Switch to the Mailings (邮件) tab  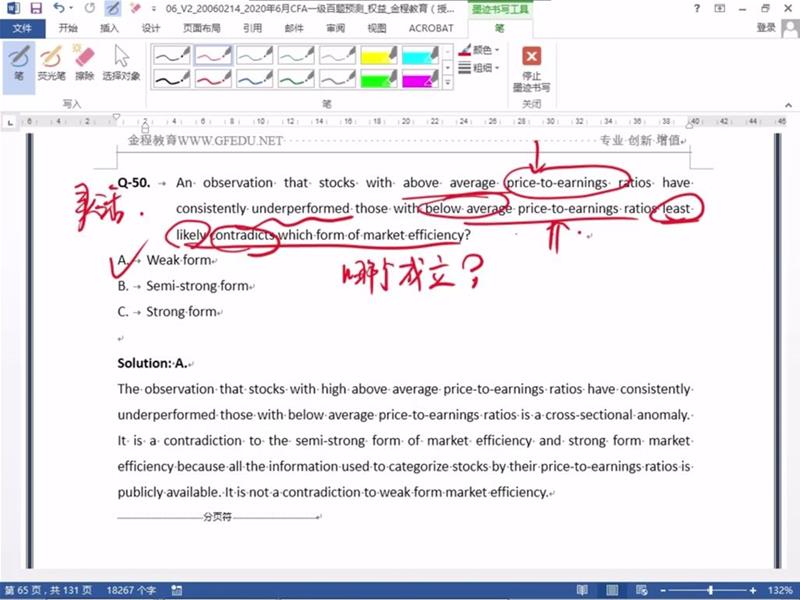coord(294,29)
